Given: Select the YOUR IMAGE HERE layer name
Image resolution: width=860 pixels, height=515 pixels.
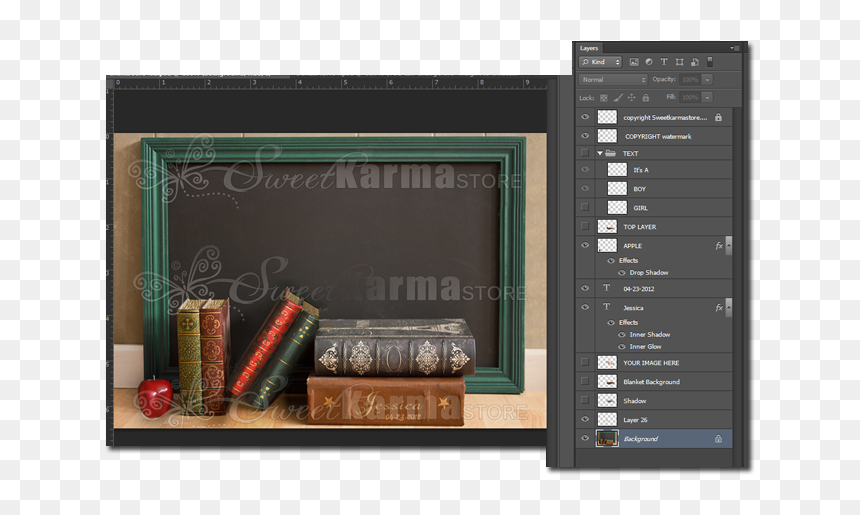Looking at the screenshot, I should tap(651, 363).
